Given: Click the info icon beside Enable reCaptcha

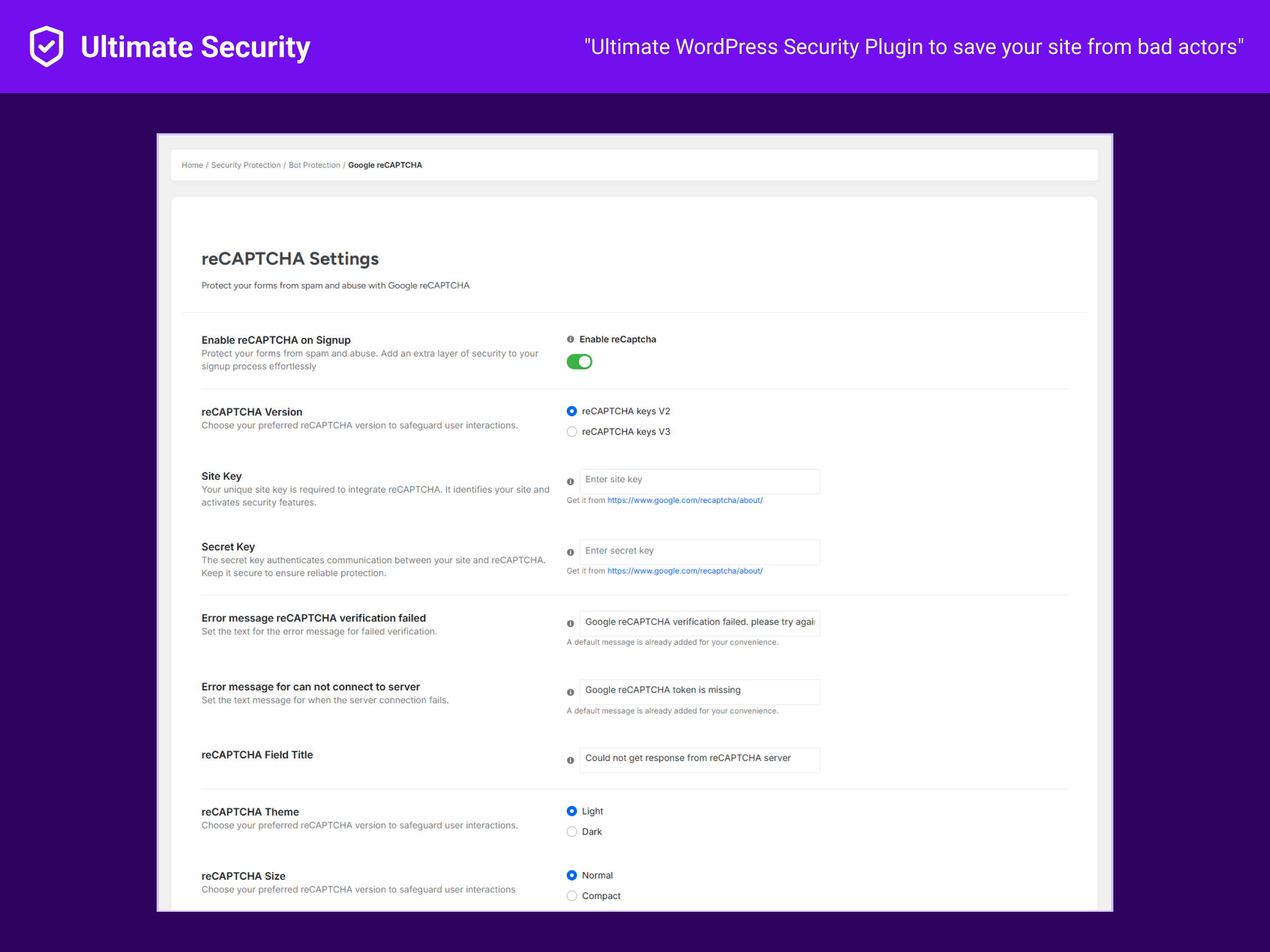Looking at the screenshot, I should click(570, 339).
